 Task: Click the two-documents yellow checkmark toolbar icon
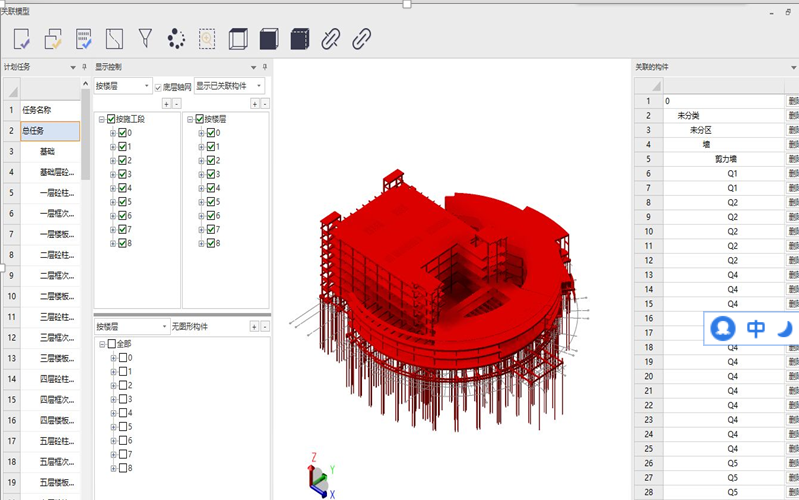(52, 39)
